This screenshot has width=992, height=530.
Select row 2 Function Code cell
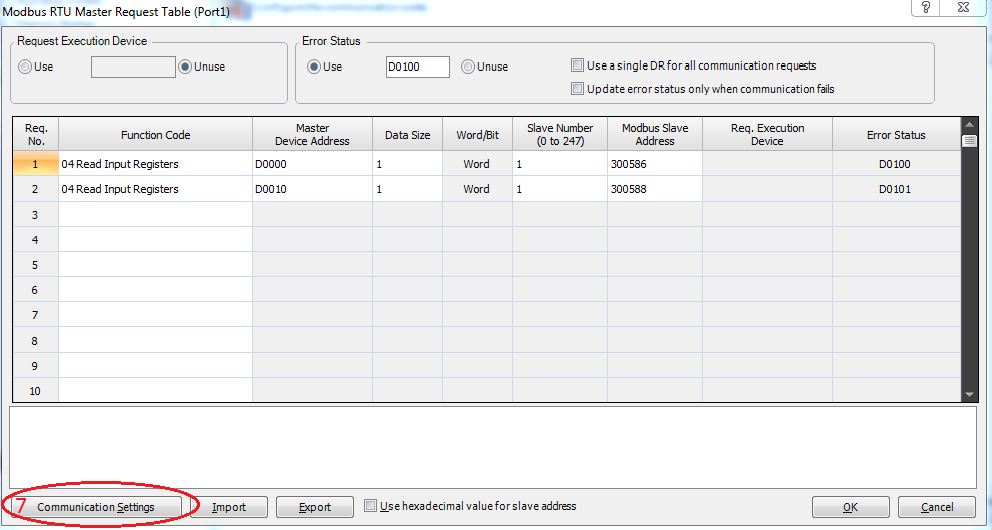(156, 189)
